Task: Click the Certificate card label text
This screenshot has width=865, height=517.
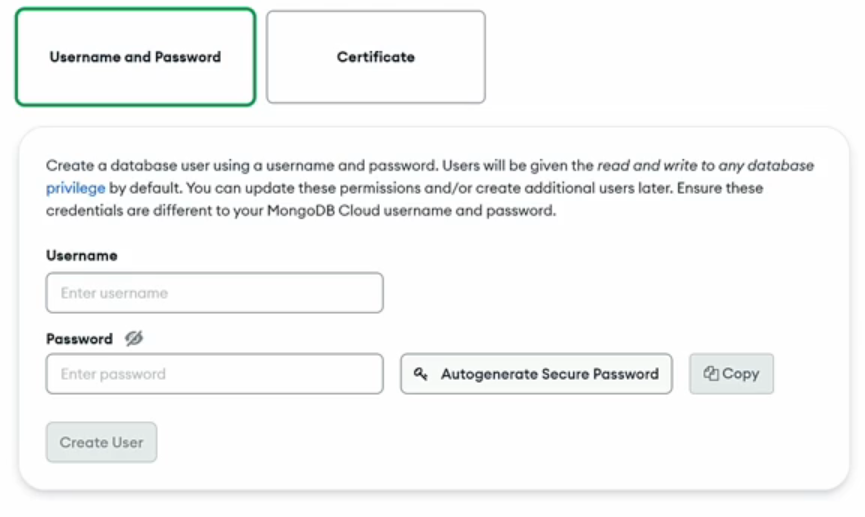Action: 376,57
